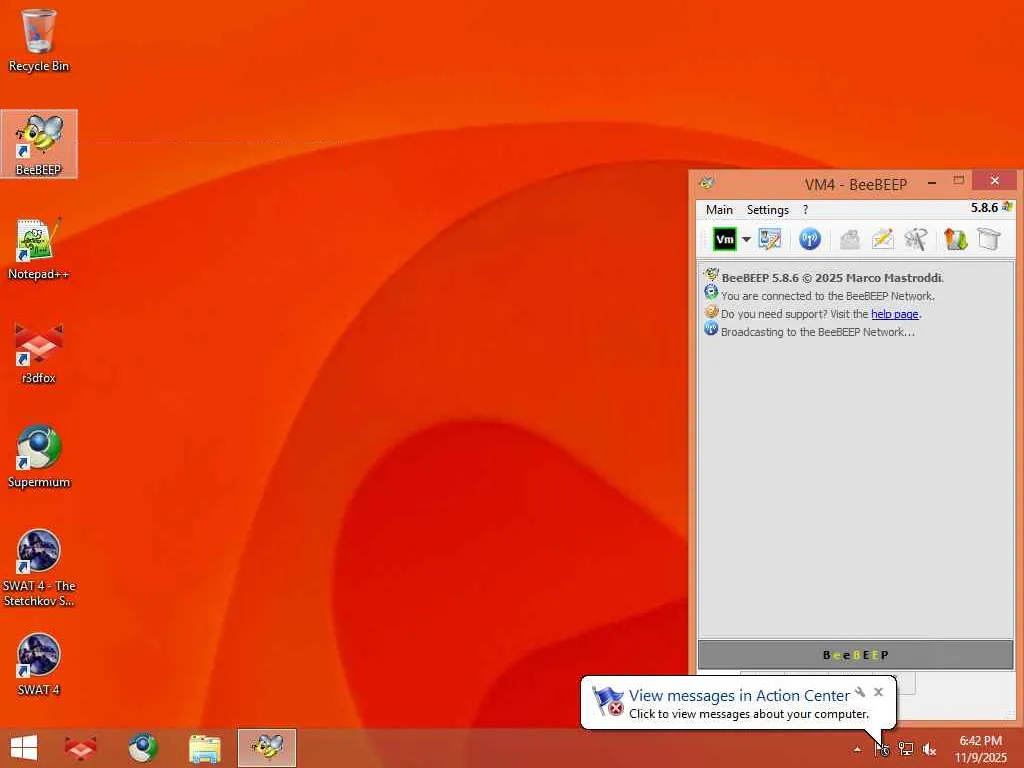Click the blue broadcast antenna toolbar icon
Image resolution: width=1024 pixels, height=768 pixels.
tap(810, 239)
